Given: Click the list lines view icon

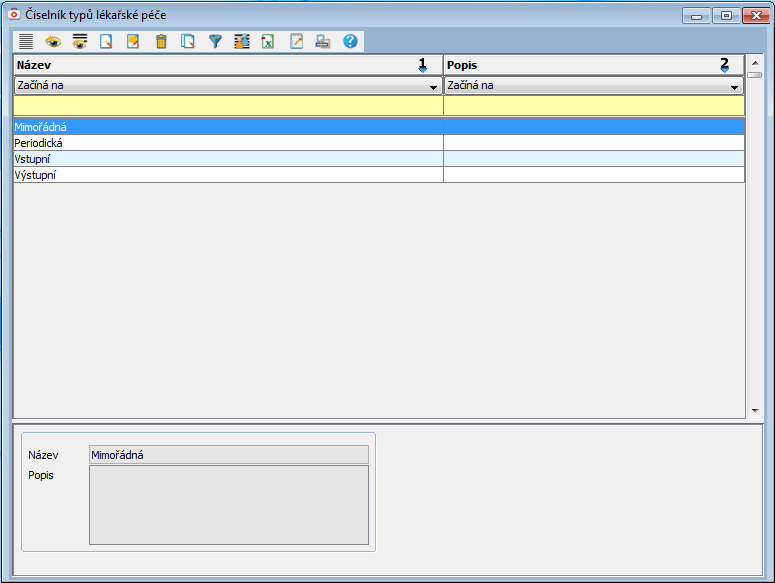Looking at the screenshot, I should (25, 42).
